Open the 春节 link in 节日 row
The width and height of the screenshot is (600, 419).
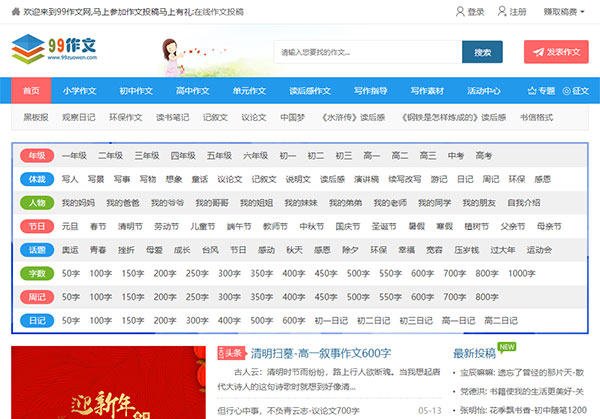(98, 226)
